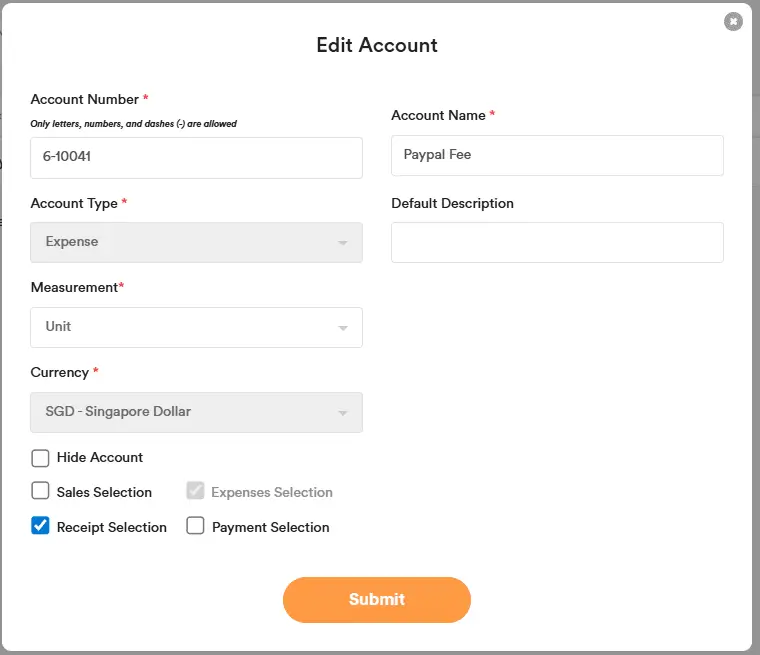Screen dimensions: 760x655
Task: Click the Currency label text
Action: 60,372
